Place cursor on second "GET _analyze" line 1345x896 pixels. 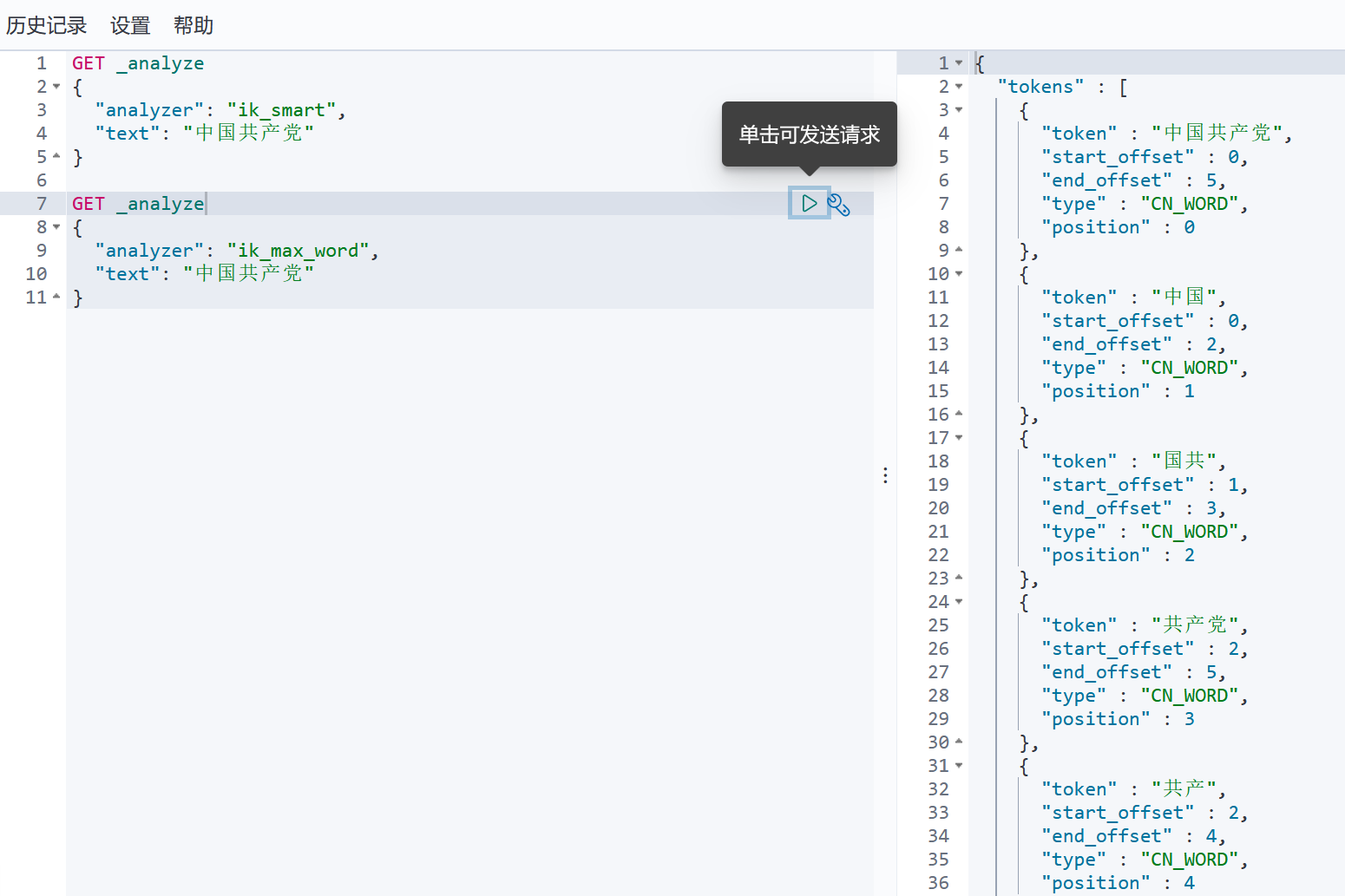click(138, 204)
